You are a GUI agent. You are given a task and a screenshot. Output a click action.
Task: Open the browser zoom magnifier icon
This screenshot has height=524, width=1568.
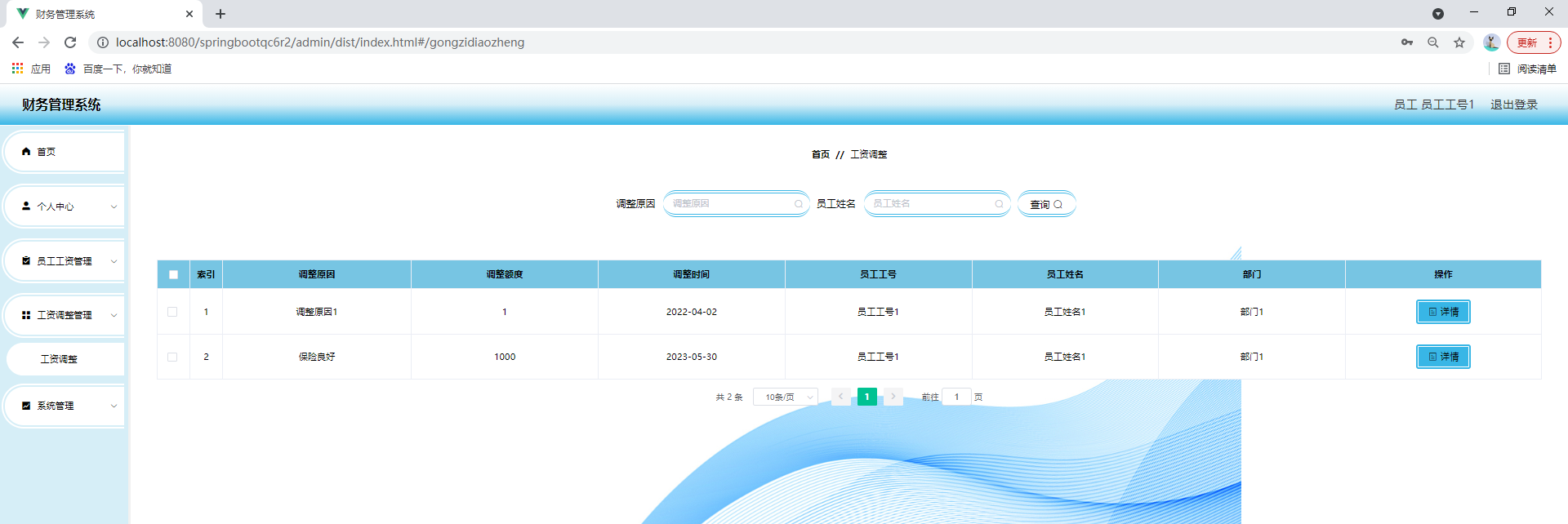[1433, 42]
